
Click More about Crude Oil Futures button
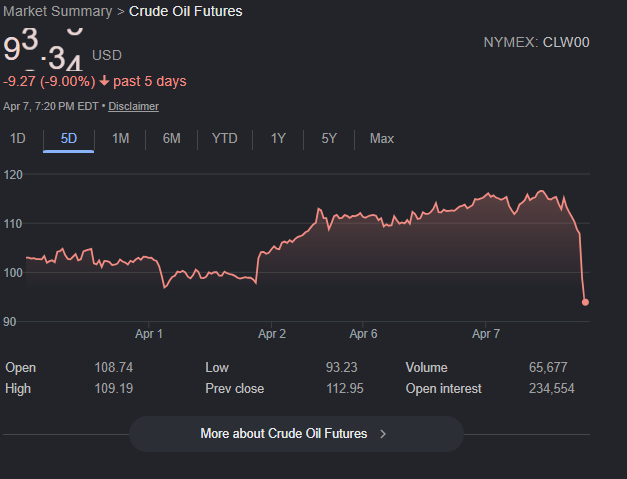coord(296,434)
